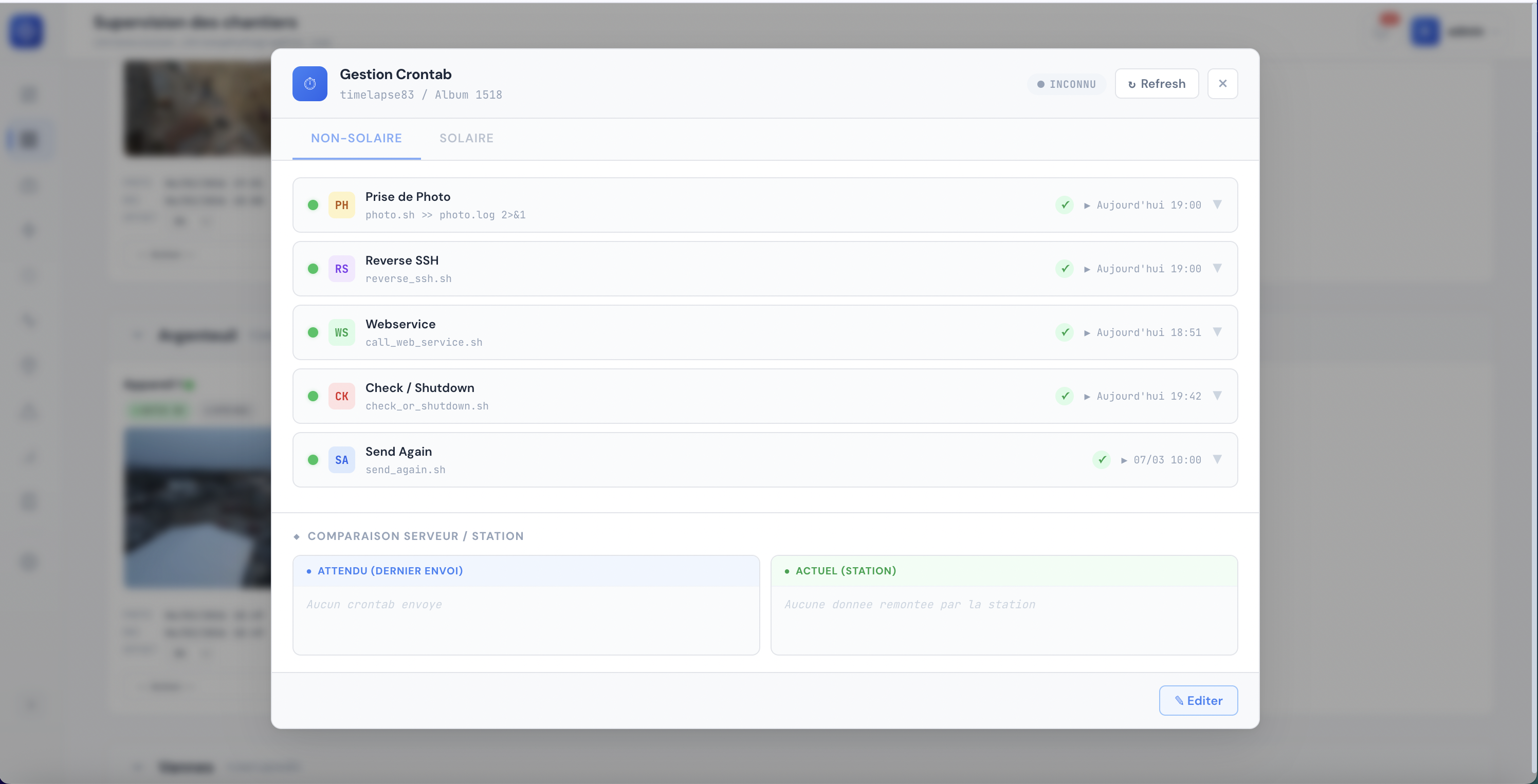Expand the Send Again row details
This screenshot has height=784, width=1538.
(x=1219, y=459)
